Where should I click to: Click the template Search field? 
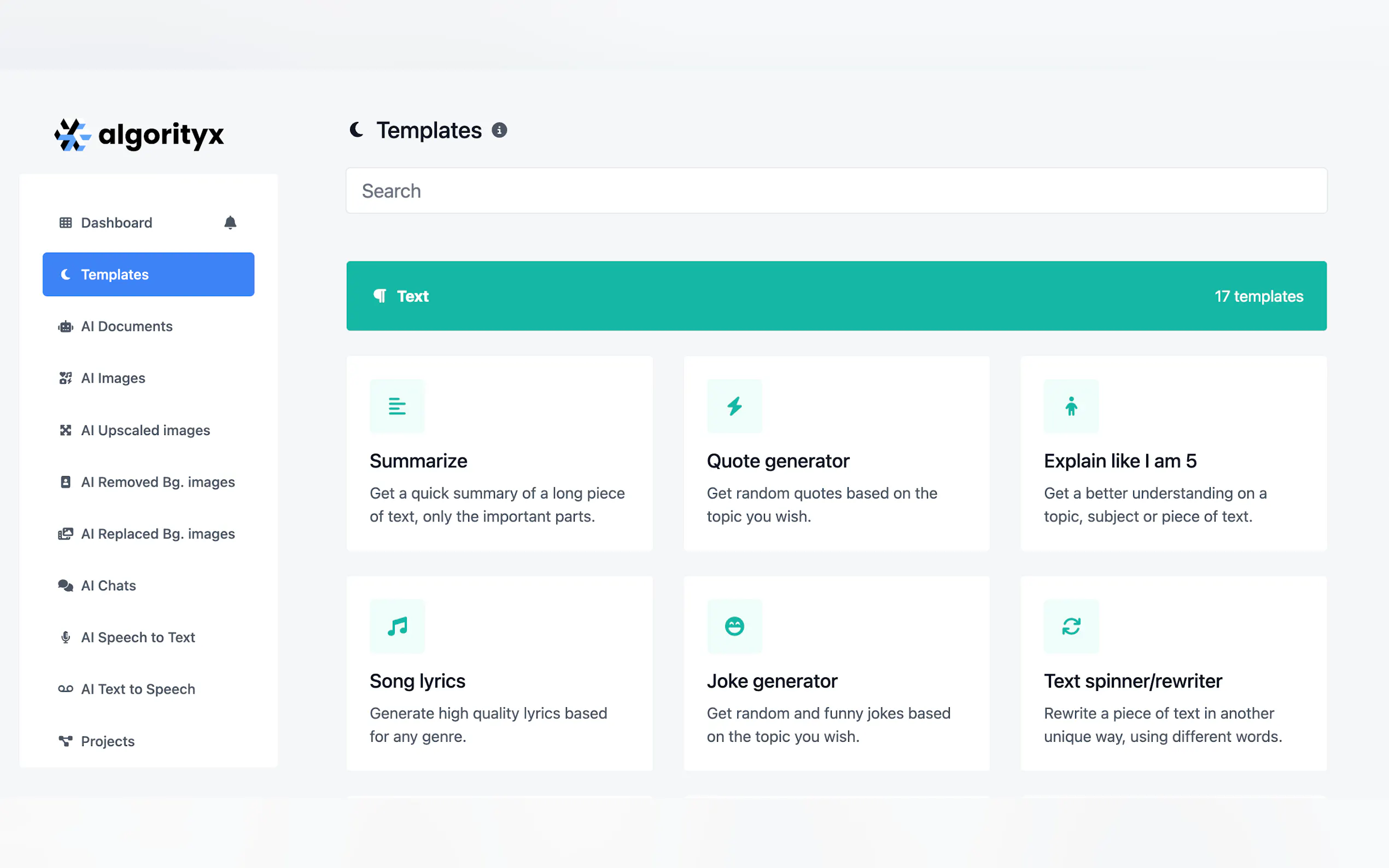[836, 191]
